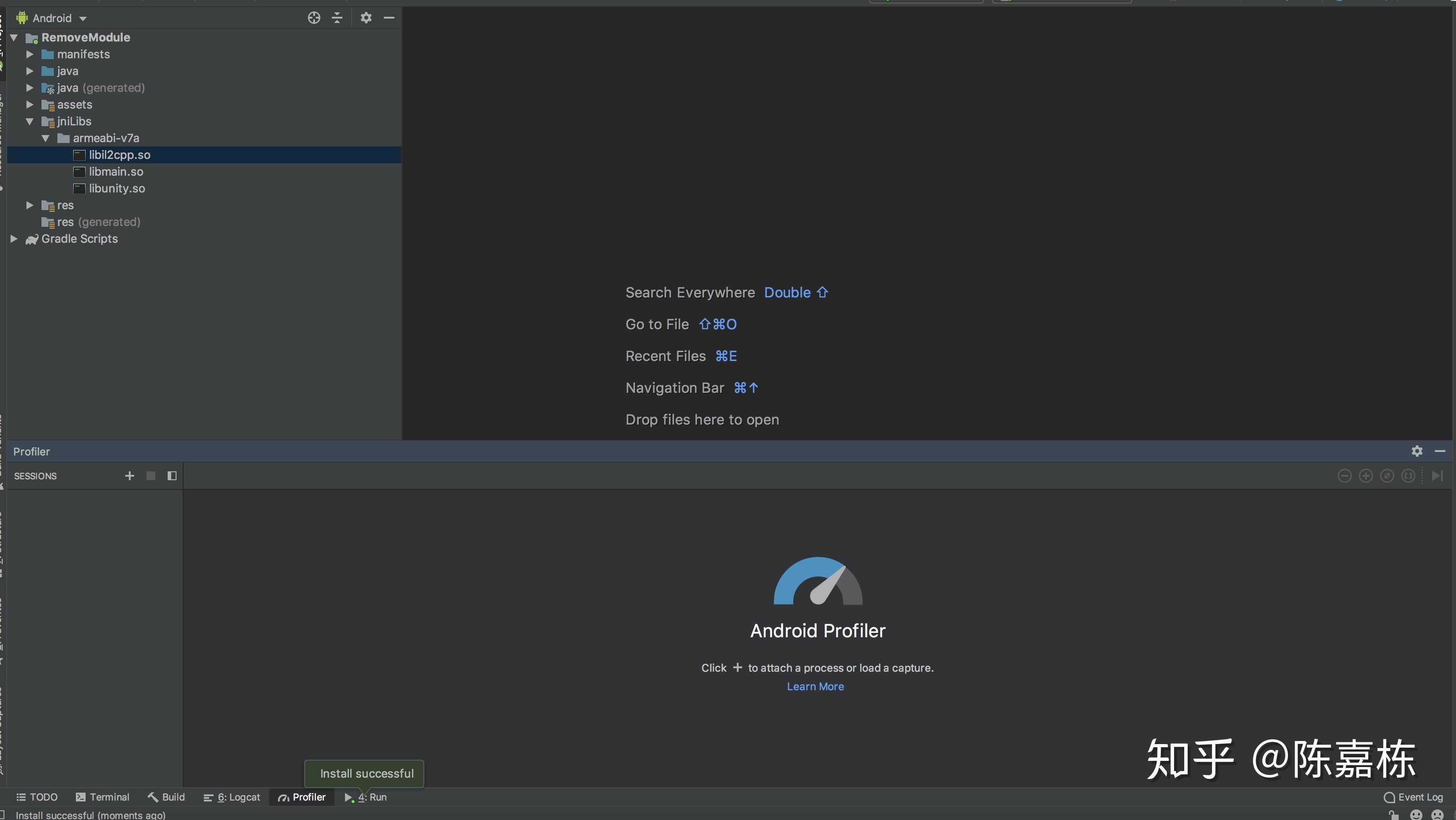
Task: Zoom in the profiler timeline
Action: (x=1366, y=476)
